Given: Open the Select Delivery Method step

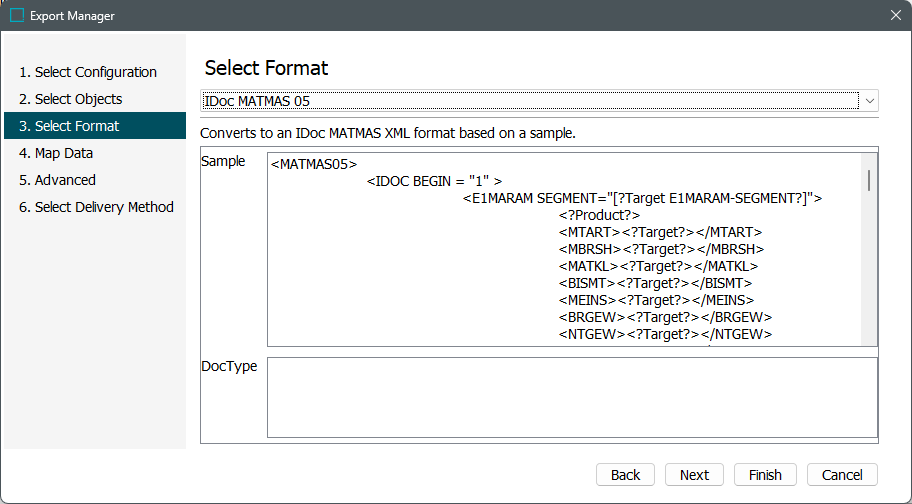Looking at the screenshot, I should coord(96,207).
